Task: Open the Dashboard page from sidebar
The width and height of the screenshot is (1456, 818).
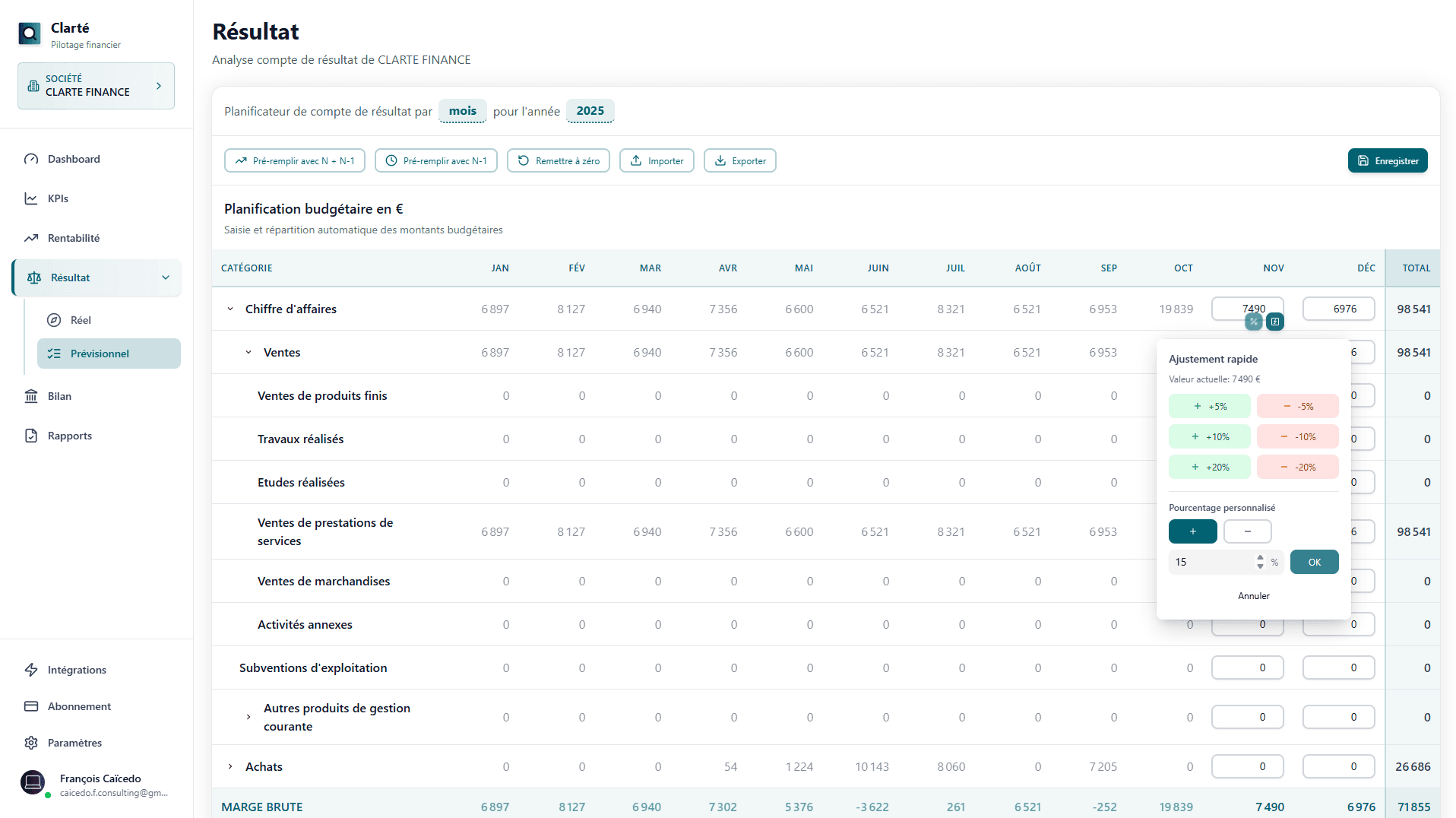Action: 74,159
